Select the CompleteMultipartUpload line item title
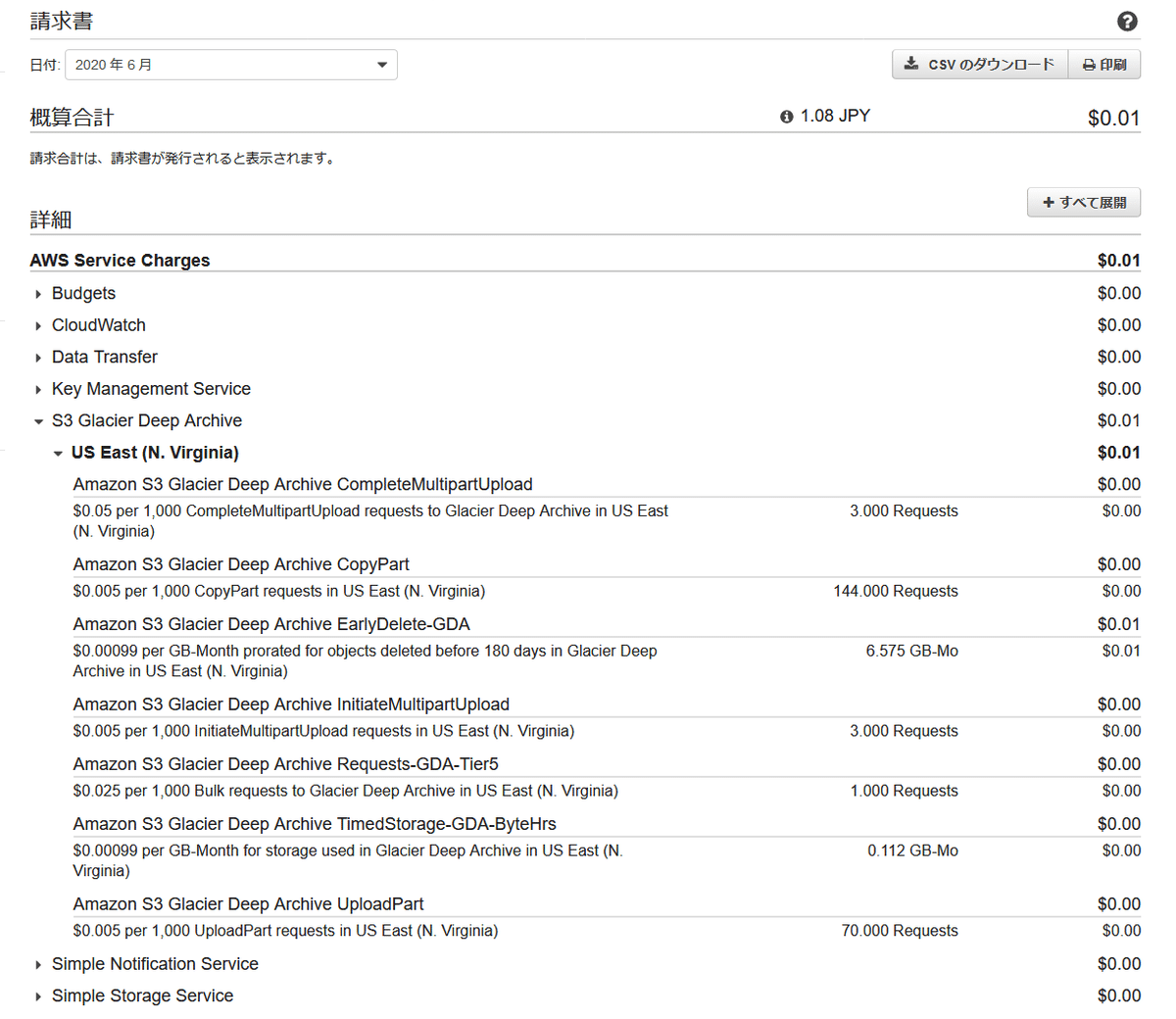Image resolution: width=1176 pixels, height=1019 pixels. (303, 484)
